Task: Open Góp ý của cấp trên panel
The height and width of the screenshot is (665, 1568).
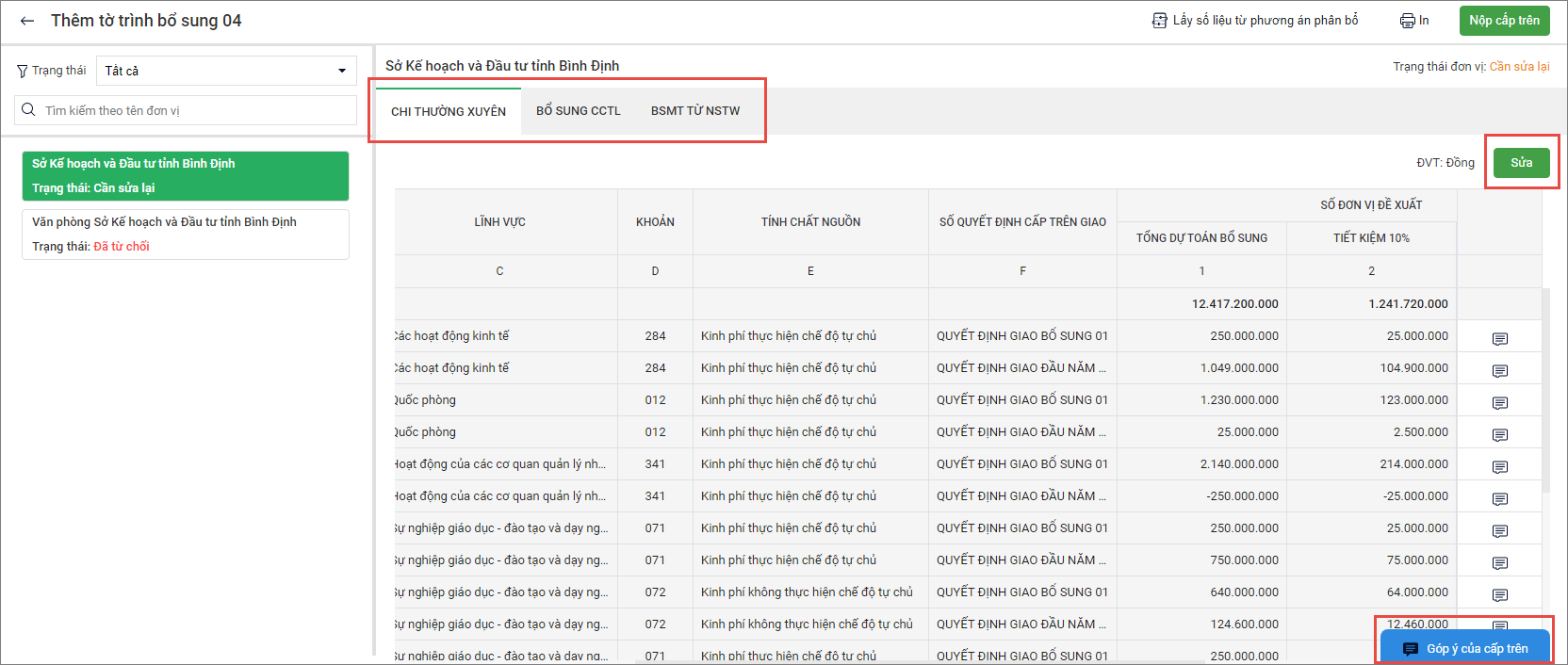Action: 1465,648
